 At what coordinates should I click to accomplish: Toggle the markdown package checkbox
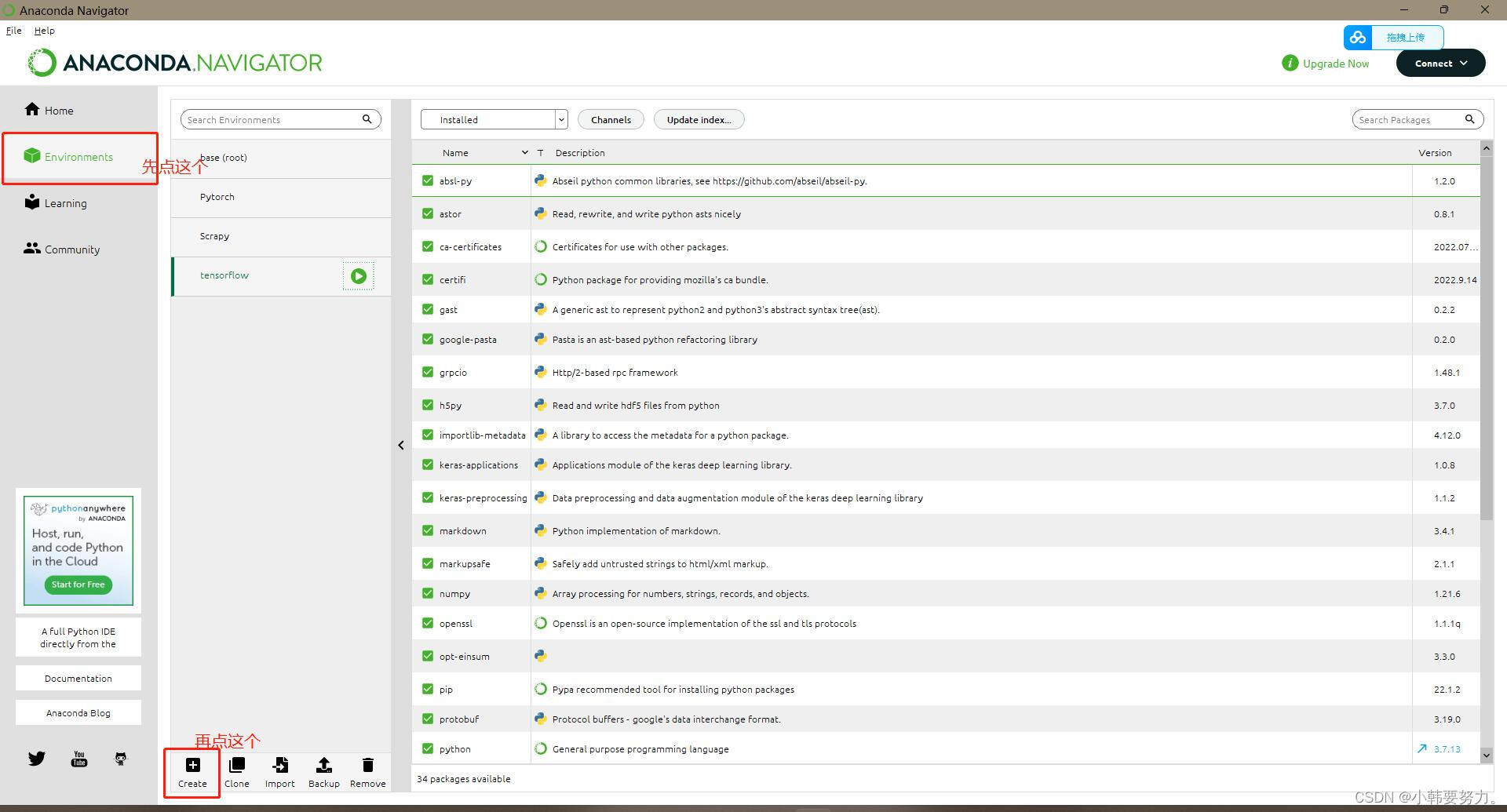428,530
